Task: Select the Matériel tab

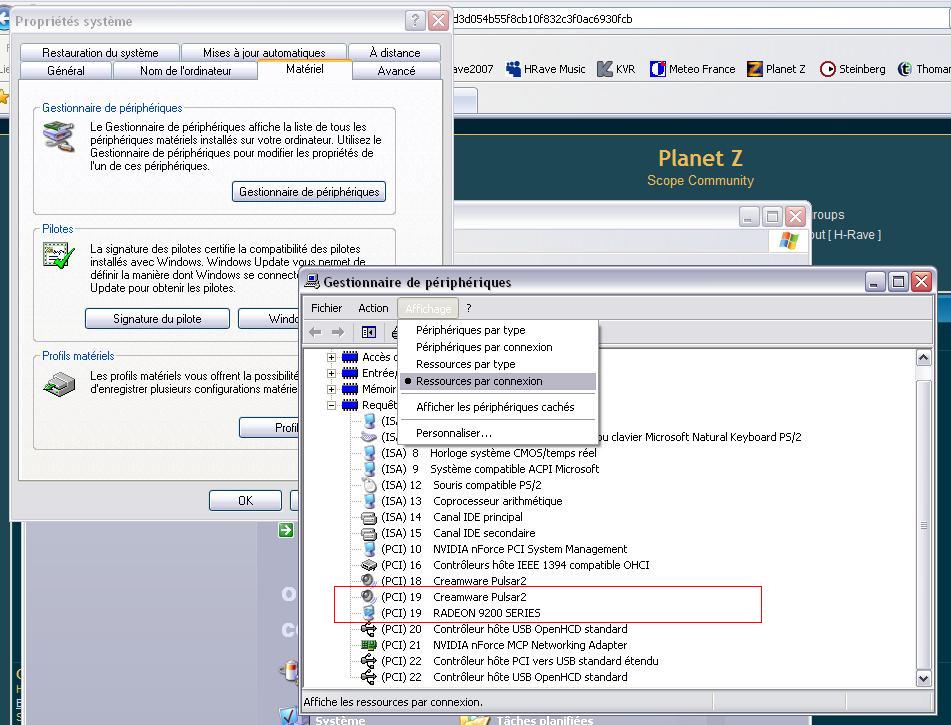Action: click(304, 69)
